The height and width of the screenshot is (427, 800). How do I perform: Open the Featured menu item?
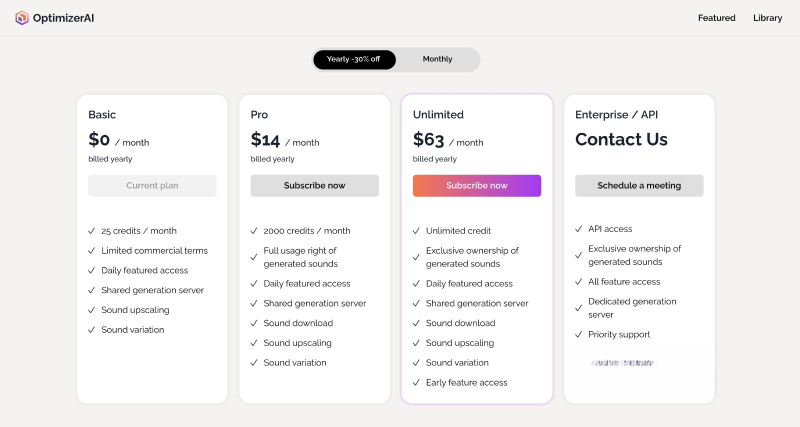click(716, 18)
